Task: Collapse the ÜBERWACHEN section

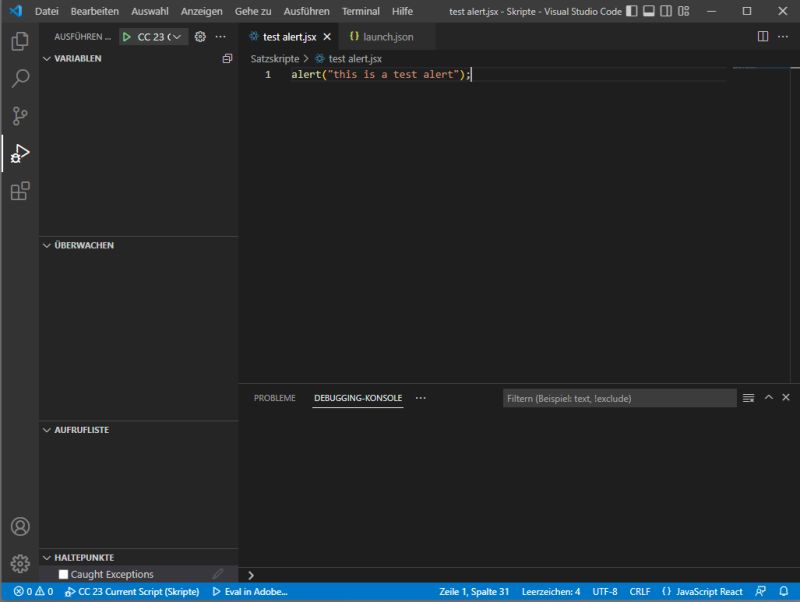Action: [x=46, y=245]
